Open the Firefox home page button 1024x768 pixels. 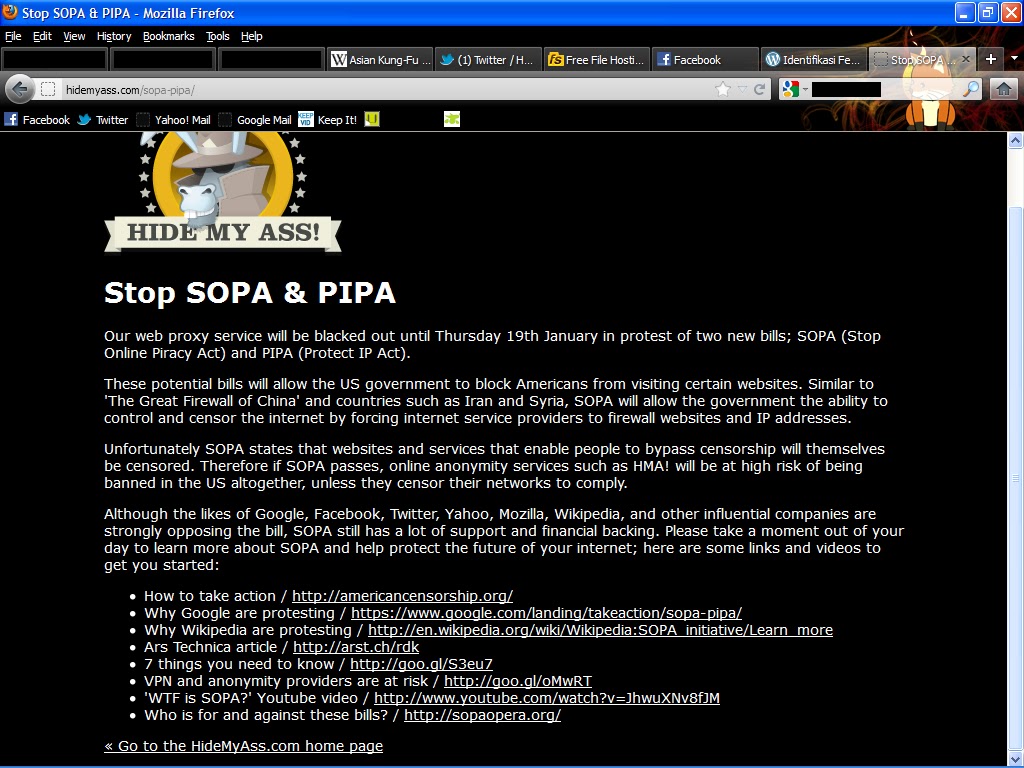click(1004, 89)
